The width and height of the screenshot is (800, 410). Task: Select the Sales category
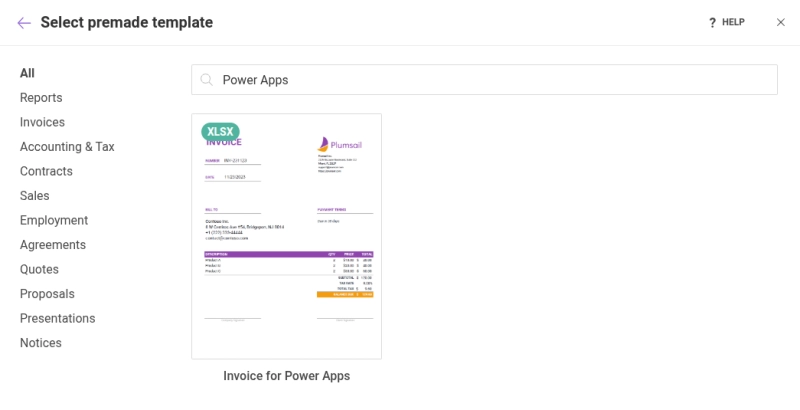tap(35, 196)
